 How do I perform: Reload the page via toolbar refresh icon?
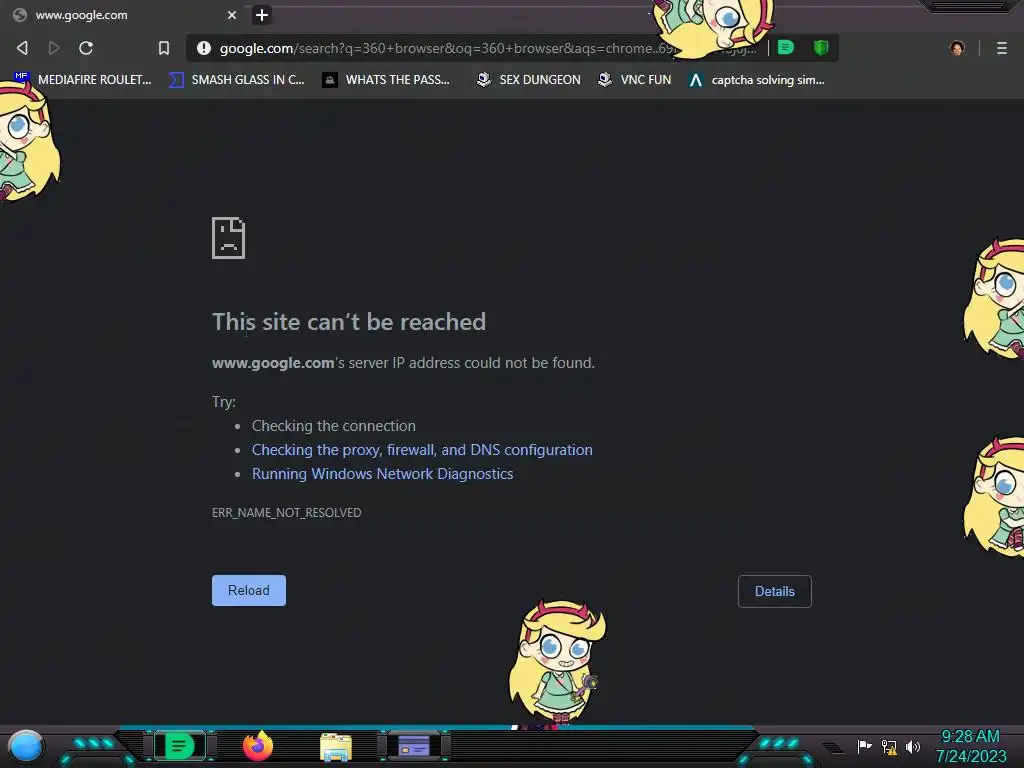coord(86,48)
